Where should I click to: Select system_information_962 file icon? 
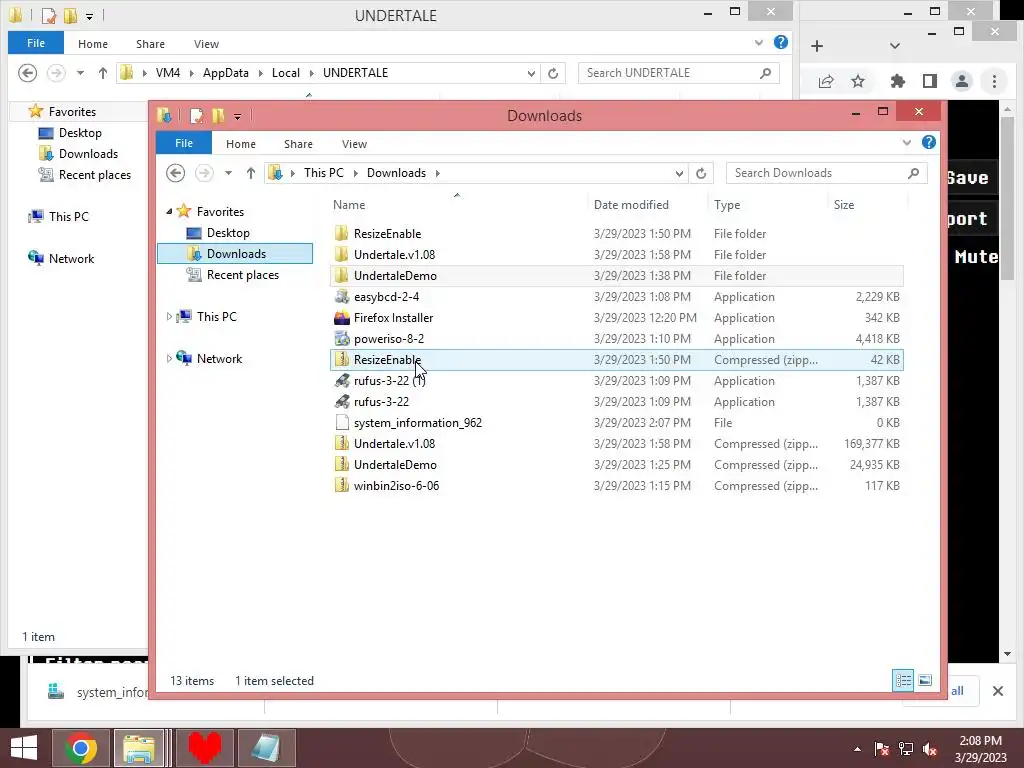coord(341,423)
